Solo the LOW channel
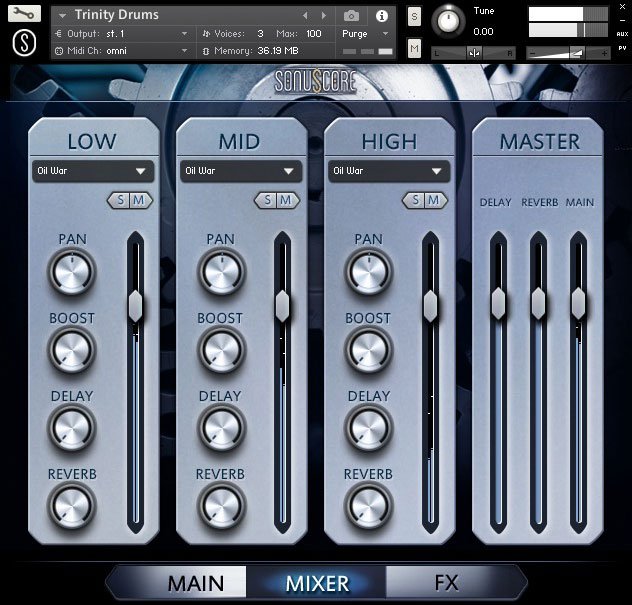Viewport: 632px width, 605px height. 122,201
